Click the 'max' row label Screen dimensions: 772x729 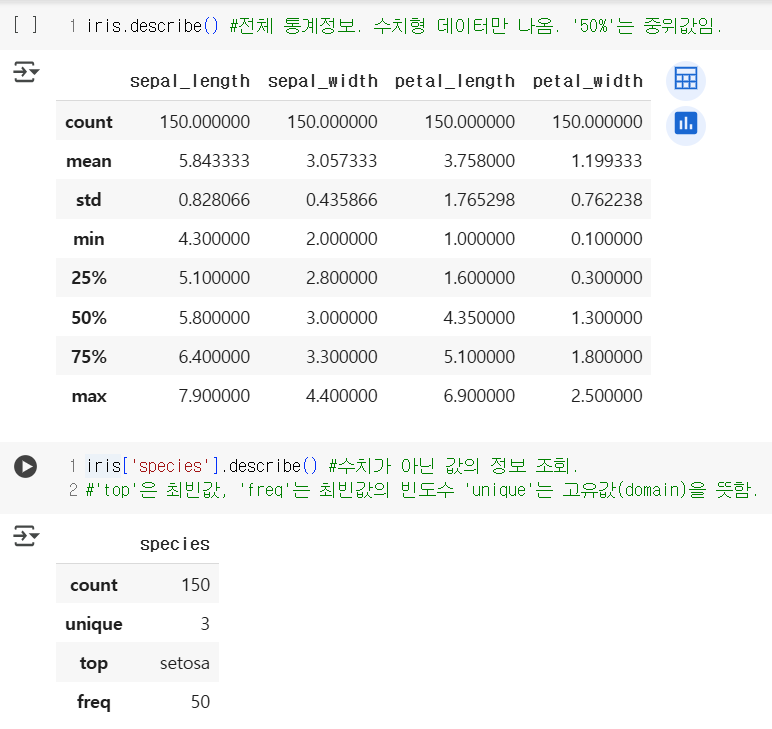point(89,396)
